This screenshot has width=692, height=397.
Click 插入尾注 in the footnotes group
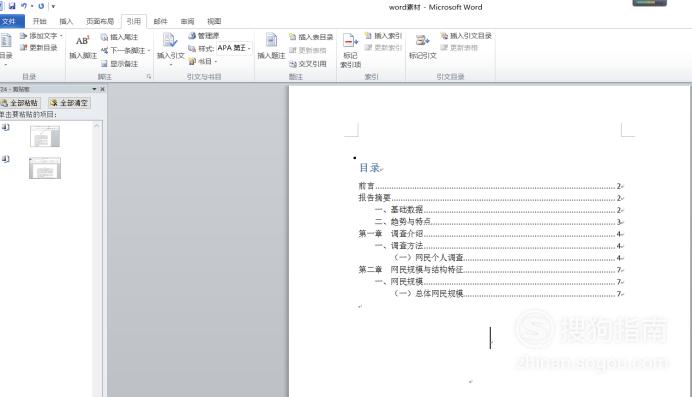[119, 37]
